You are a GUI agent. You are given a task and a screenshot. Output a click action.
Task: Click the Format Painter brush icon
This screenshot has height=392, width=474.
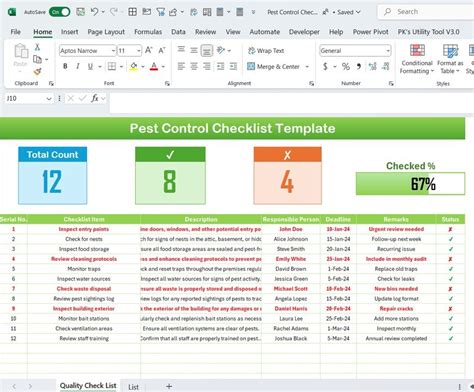pos(37,71)
